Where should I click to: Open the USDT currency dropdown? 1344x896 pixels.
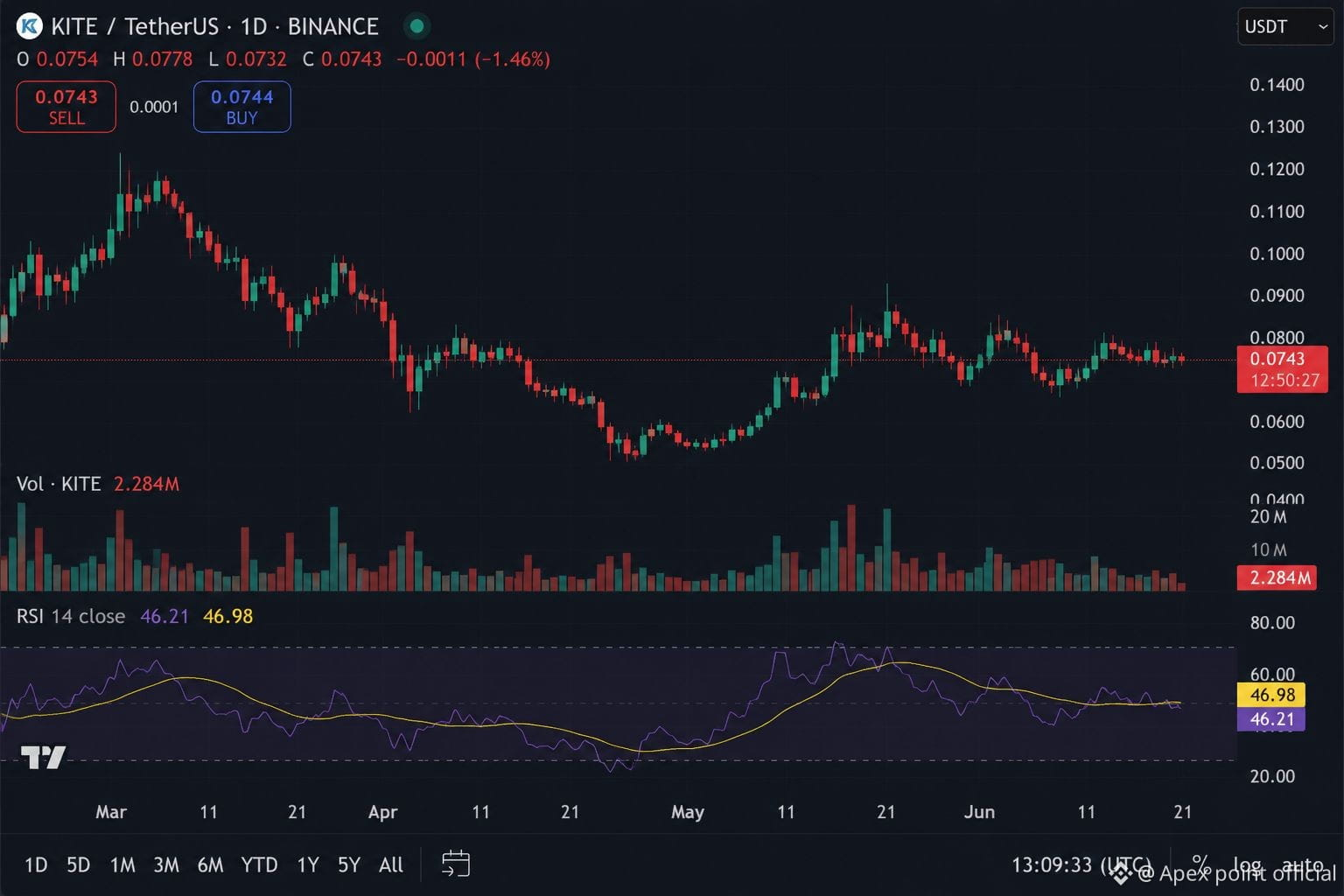pos(1284,27)
